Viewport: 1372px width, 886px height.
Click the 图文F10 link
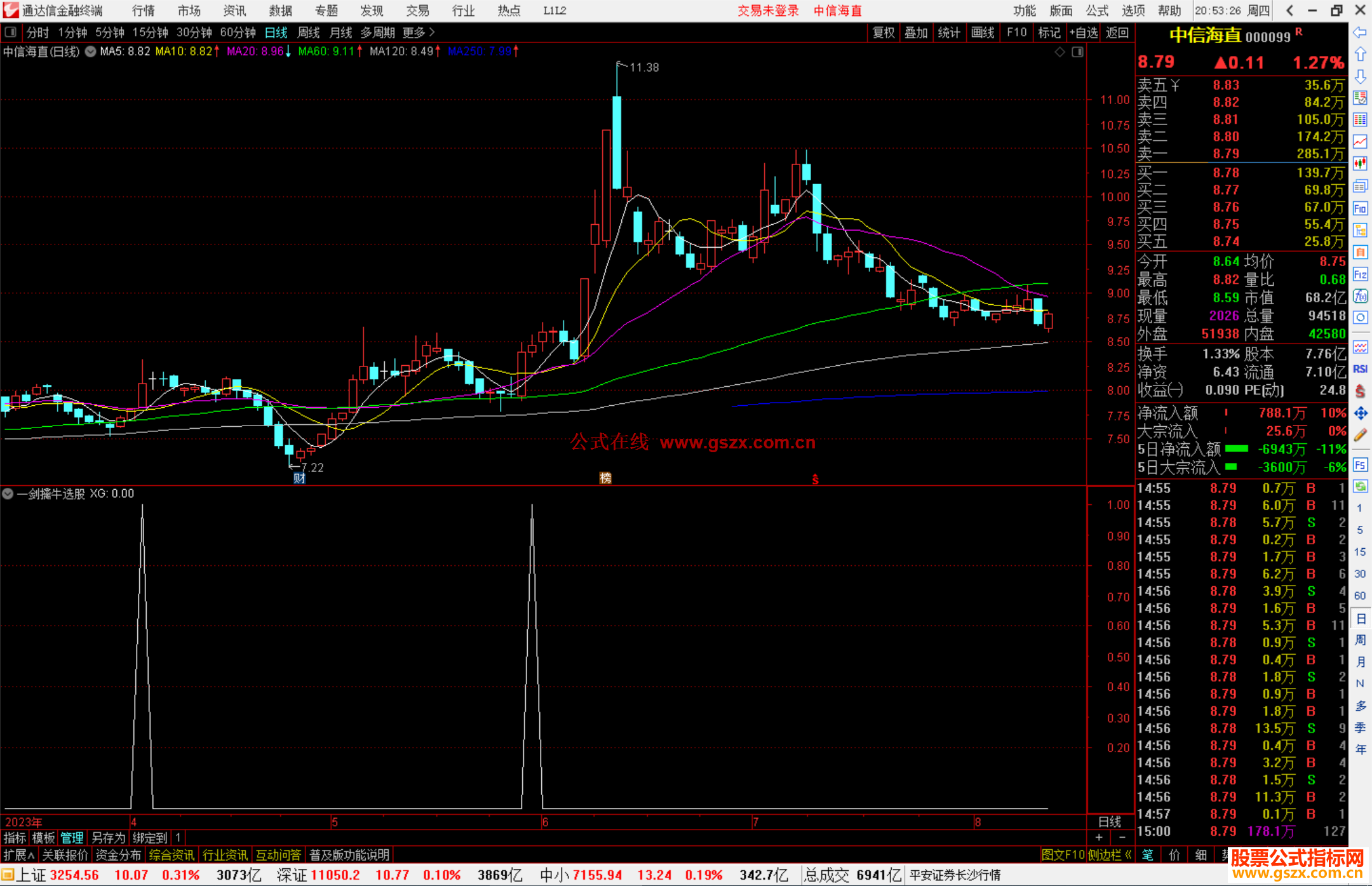(1063, 855)
